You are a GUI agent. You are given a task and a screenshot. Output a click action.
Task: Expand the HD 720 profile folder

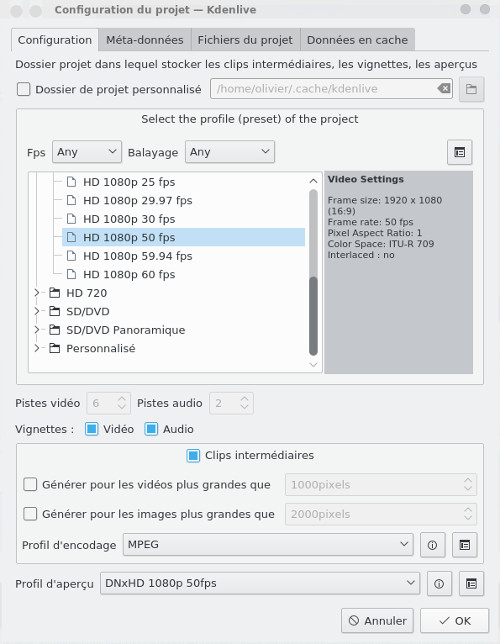click(37, 293)
